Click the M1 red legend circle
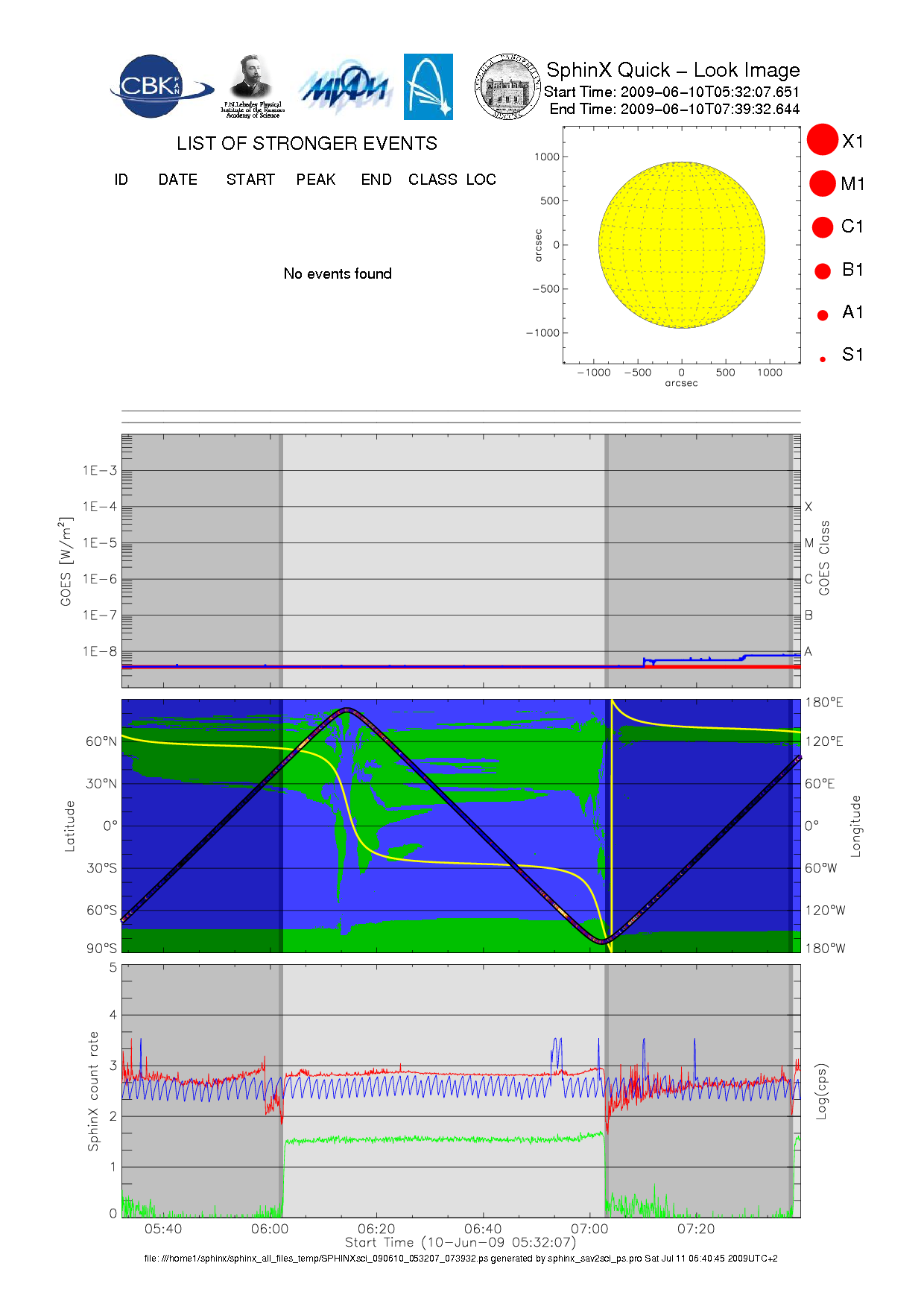Image resolution: width=924 pixels, height=1307 pixels. point(823,183)
